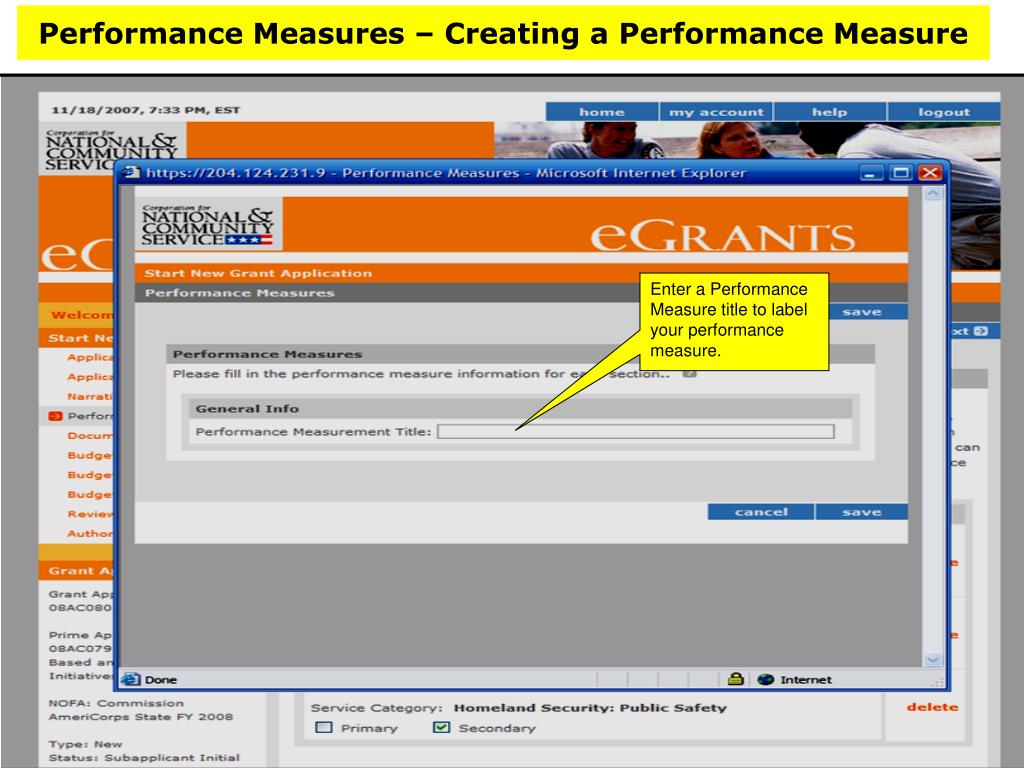
Task: Click the Internet zone globe icon
Action: 765,680
